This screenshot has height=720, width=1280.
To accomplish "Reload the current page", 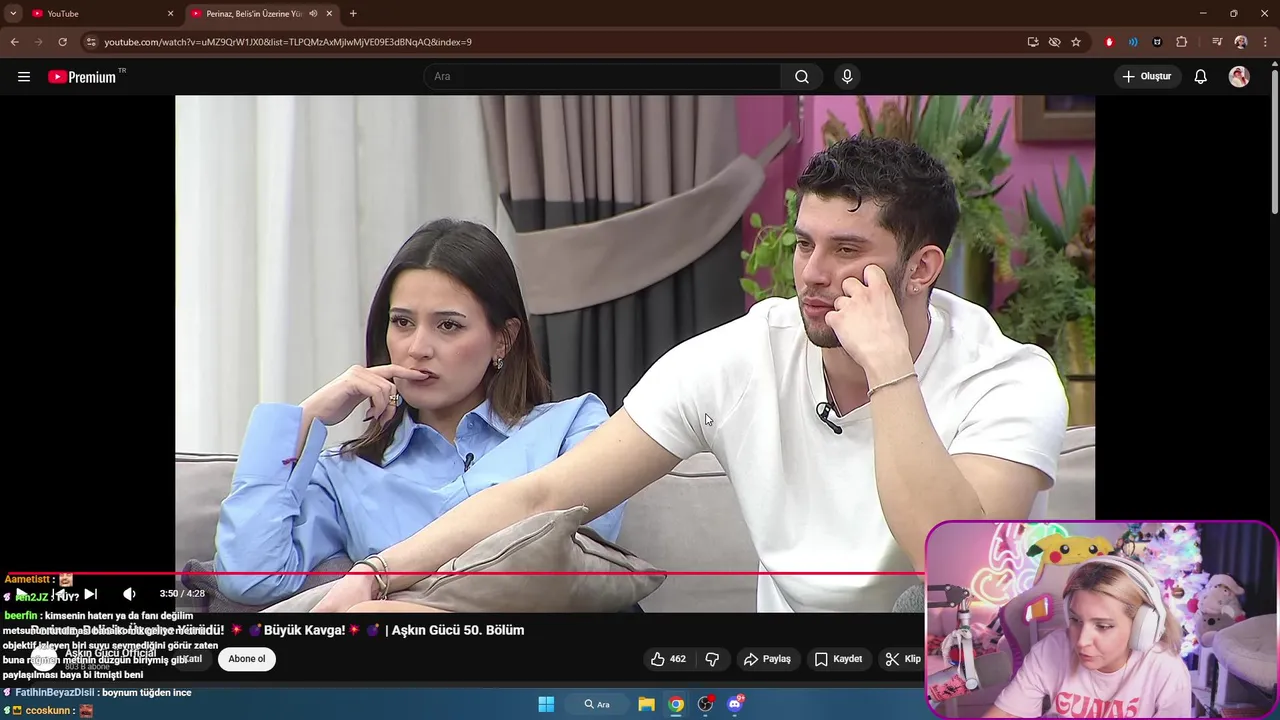I will pos(62,42).
